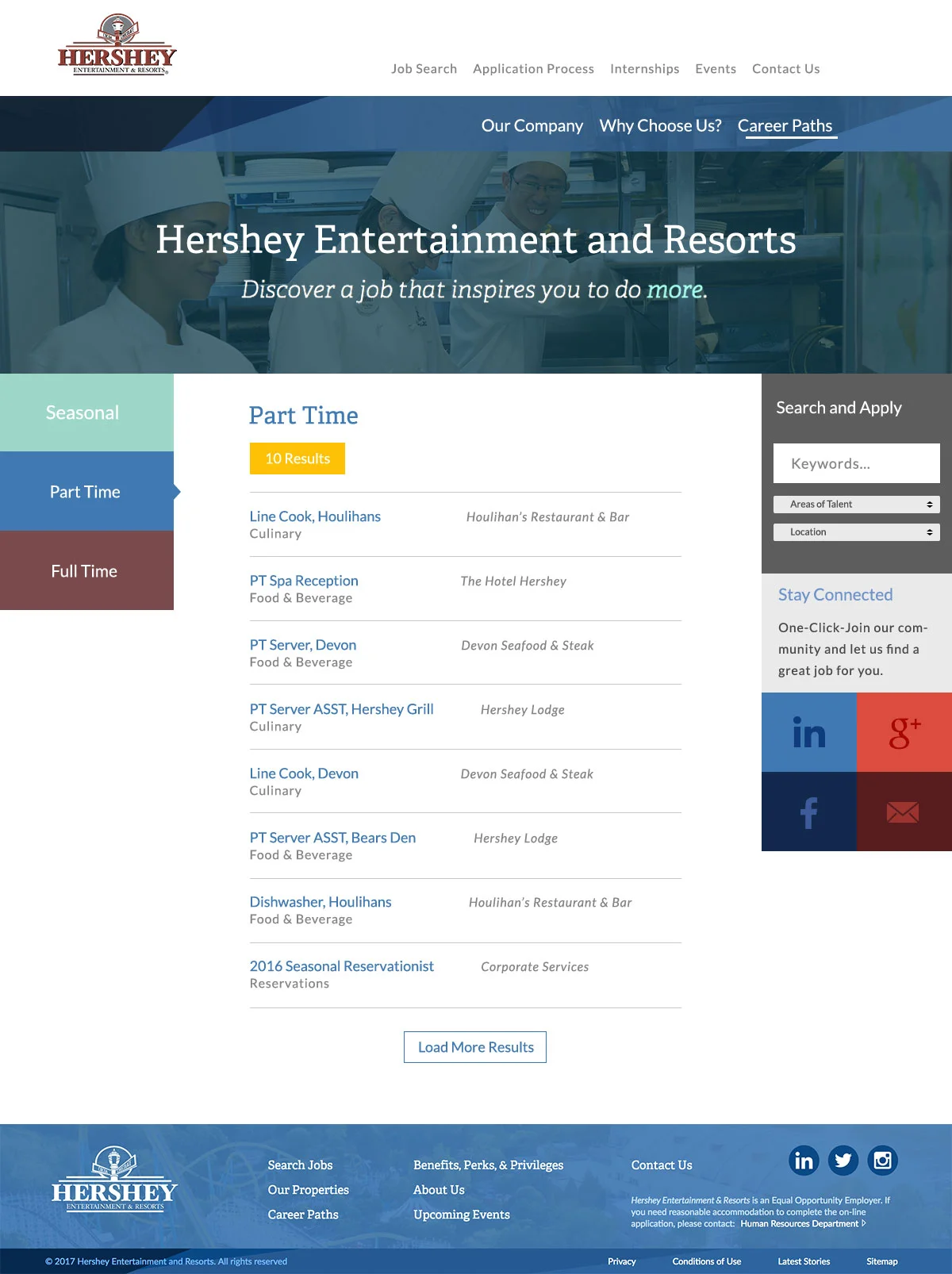Image resolution: width=952 pixels, height=1274 pixels.
Task: Click 'The Hotel Hershey' location text
Action: (x=513, y=581)
